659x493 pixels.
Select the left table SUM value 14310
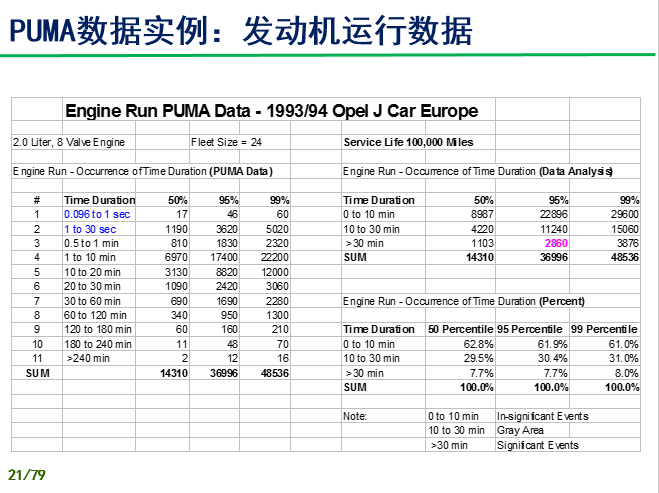(x=174, y=373)
